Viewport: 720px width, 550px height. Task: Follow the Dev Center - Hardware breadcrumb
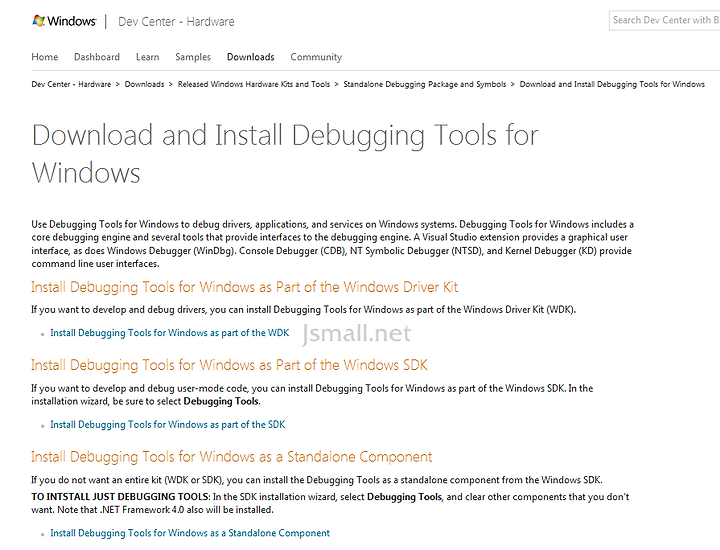(71, 84)
